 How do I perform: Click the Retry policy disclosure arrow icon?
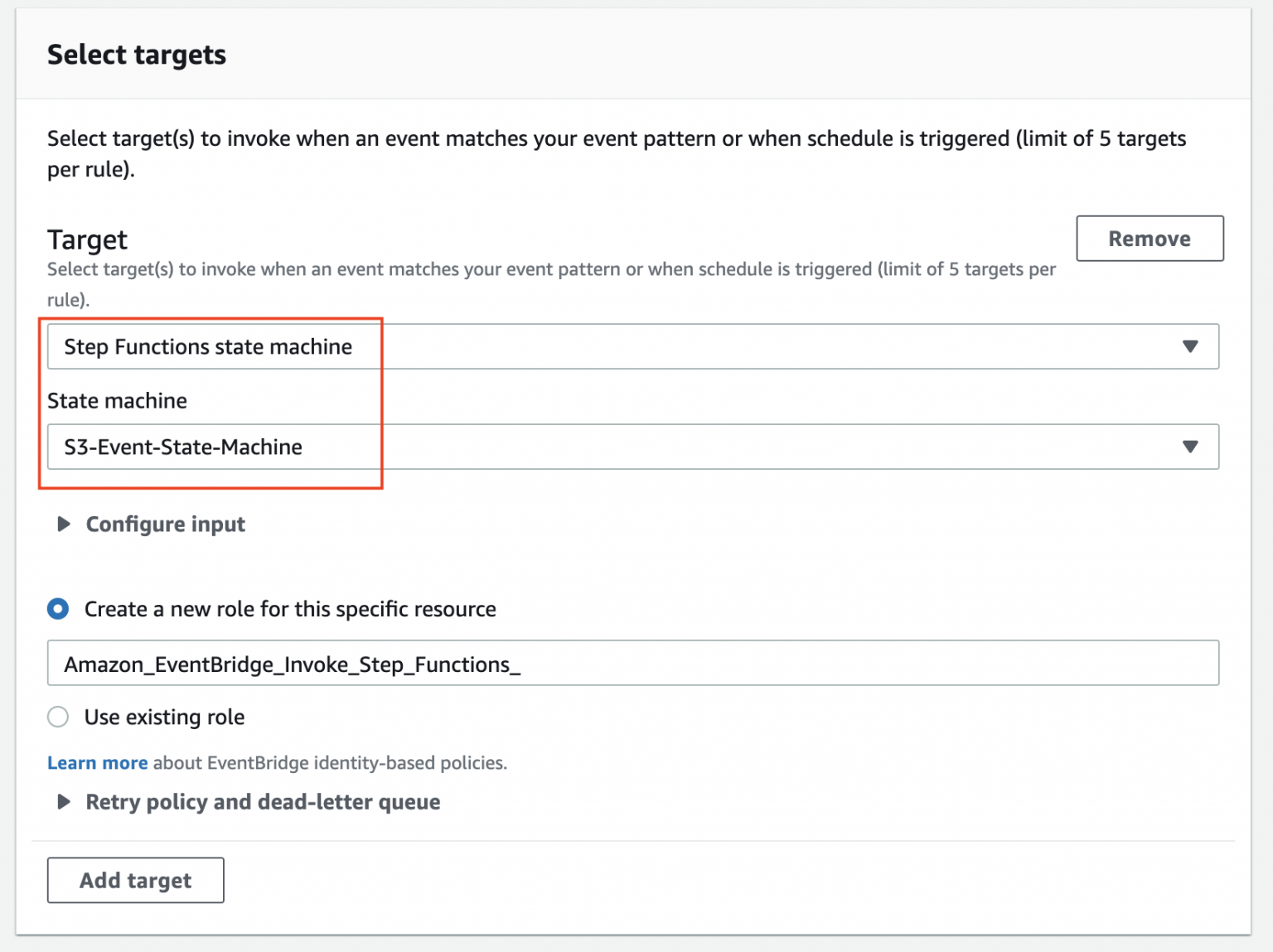62,801
